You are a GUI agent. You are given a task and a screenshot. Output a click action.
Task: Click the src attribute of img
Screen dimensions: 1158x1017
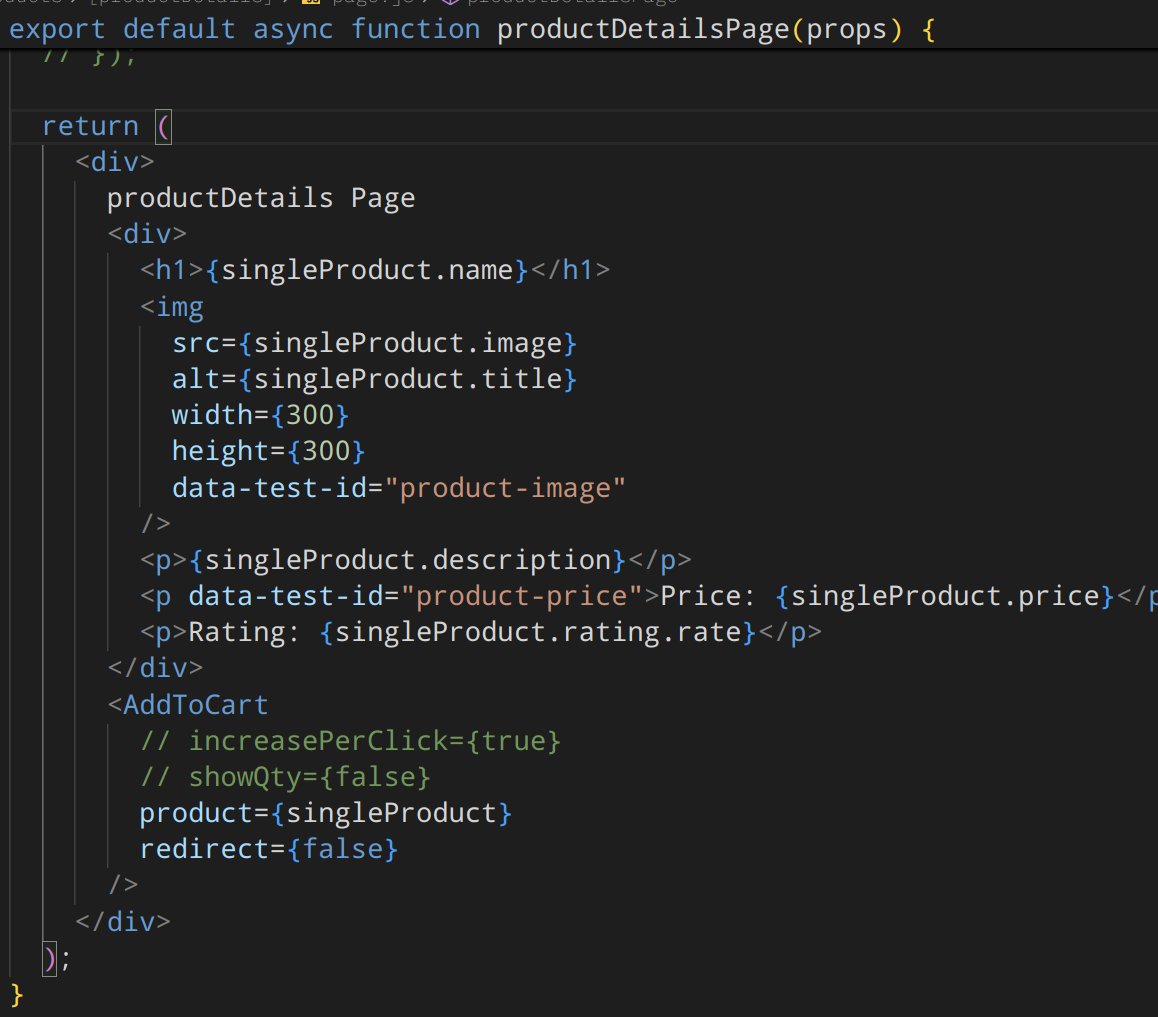[195, 343]
